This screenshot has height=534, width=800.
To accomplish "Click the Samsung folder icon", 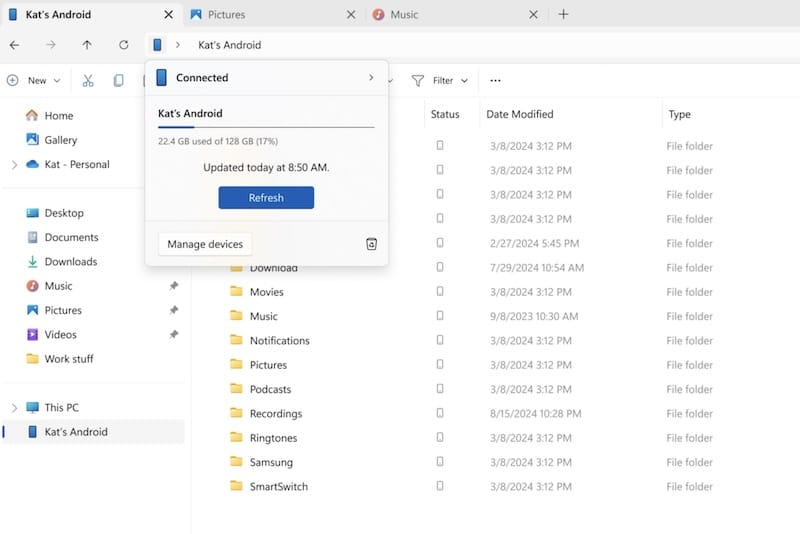I will pos(236,462).
